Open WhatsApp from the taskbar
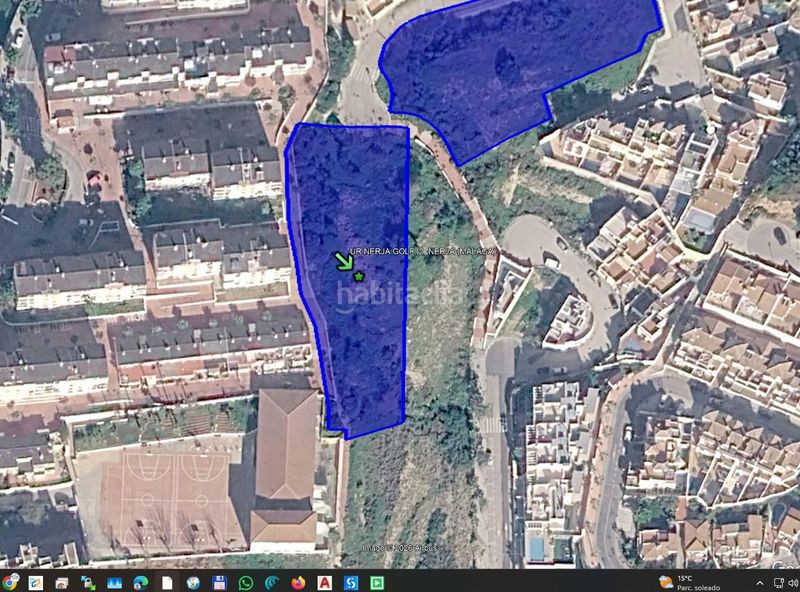800x592 pixels. pyautogui.click(x=246, y=582)
